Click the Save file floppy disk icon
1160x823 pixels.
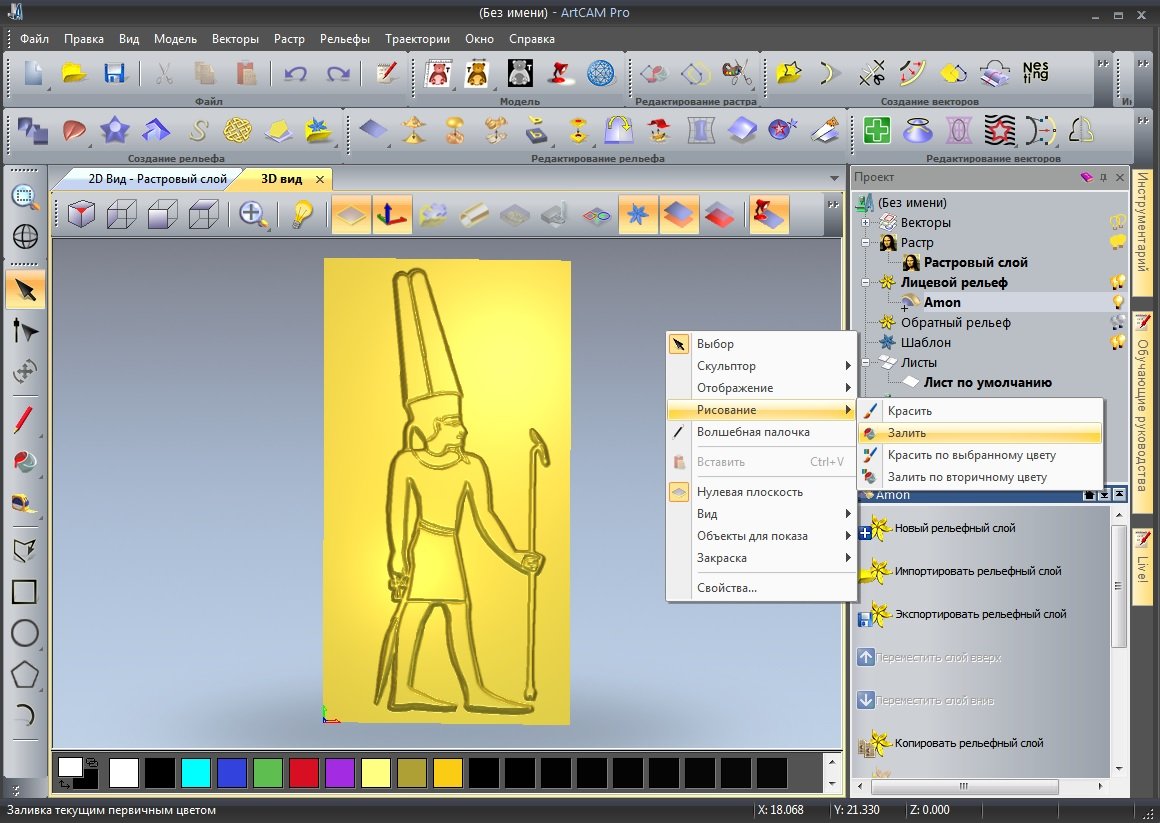click(114, 73)
